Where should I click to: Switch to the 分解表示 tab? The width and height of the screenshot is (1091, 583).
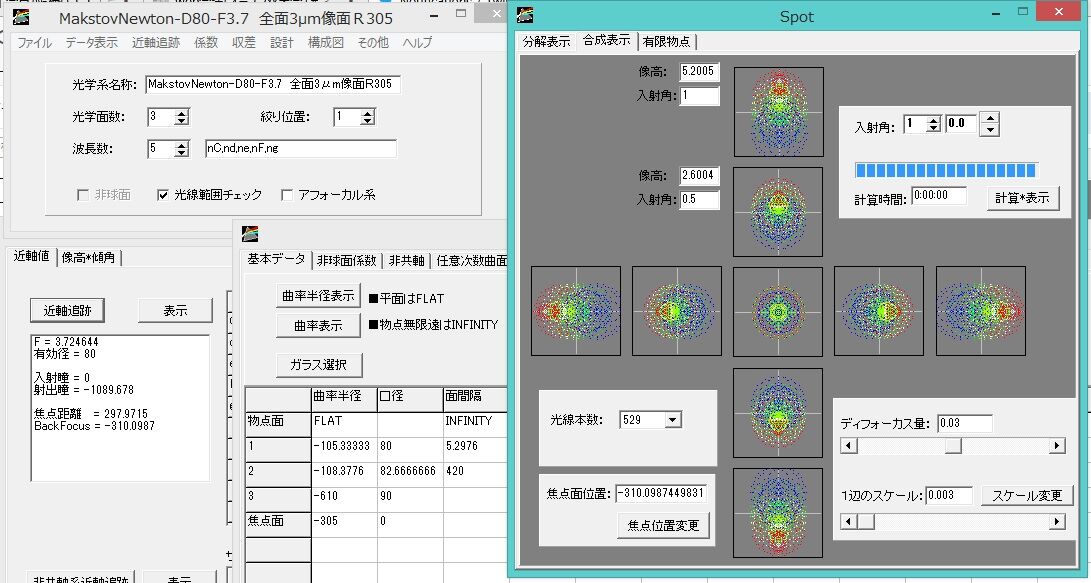click(546, 42)
